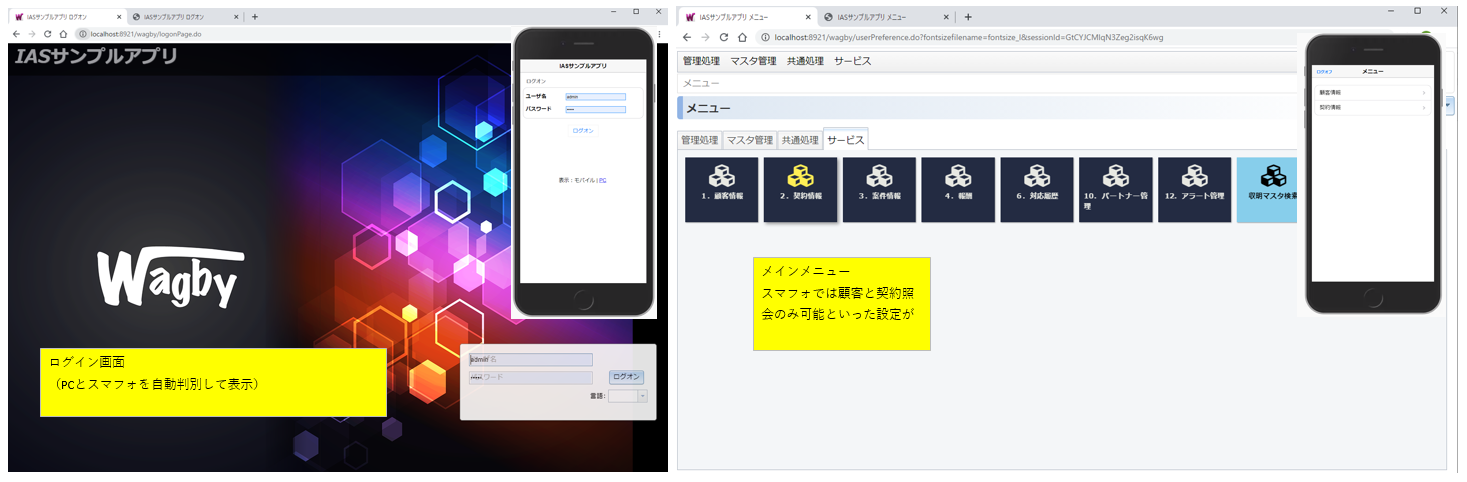
Task: Open the 10. パートナー管理 tile
Action: pos(1116,189)
